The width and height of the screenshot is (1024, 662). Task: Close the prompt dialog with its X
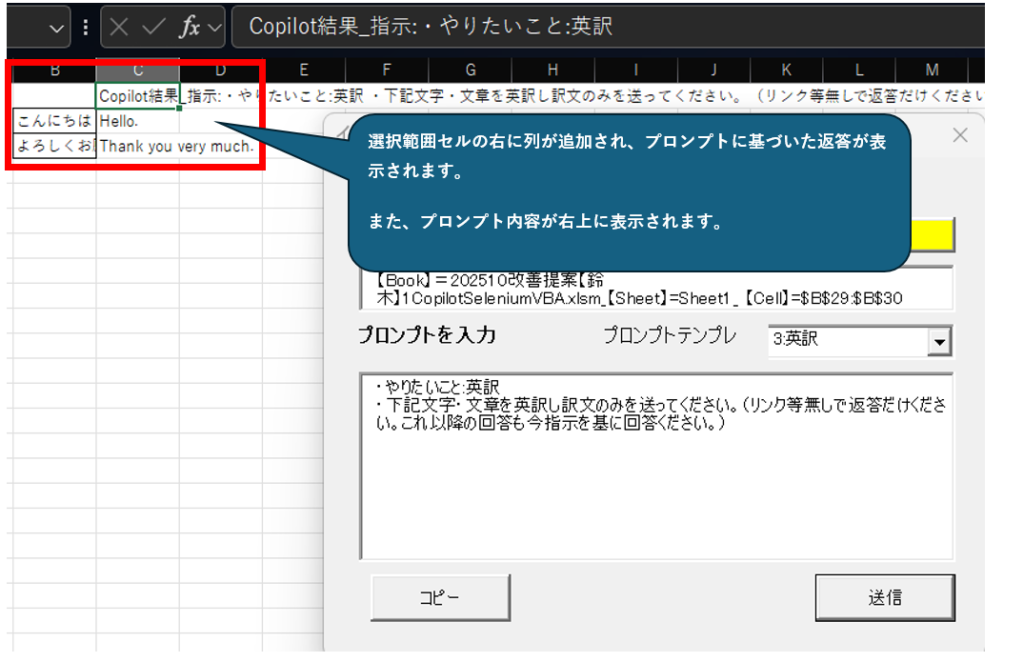click(960, 135)
